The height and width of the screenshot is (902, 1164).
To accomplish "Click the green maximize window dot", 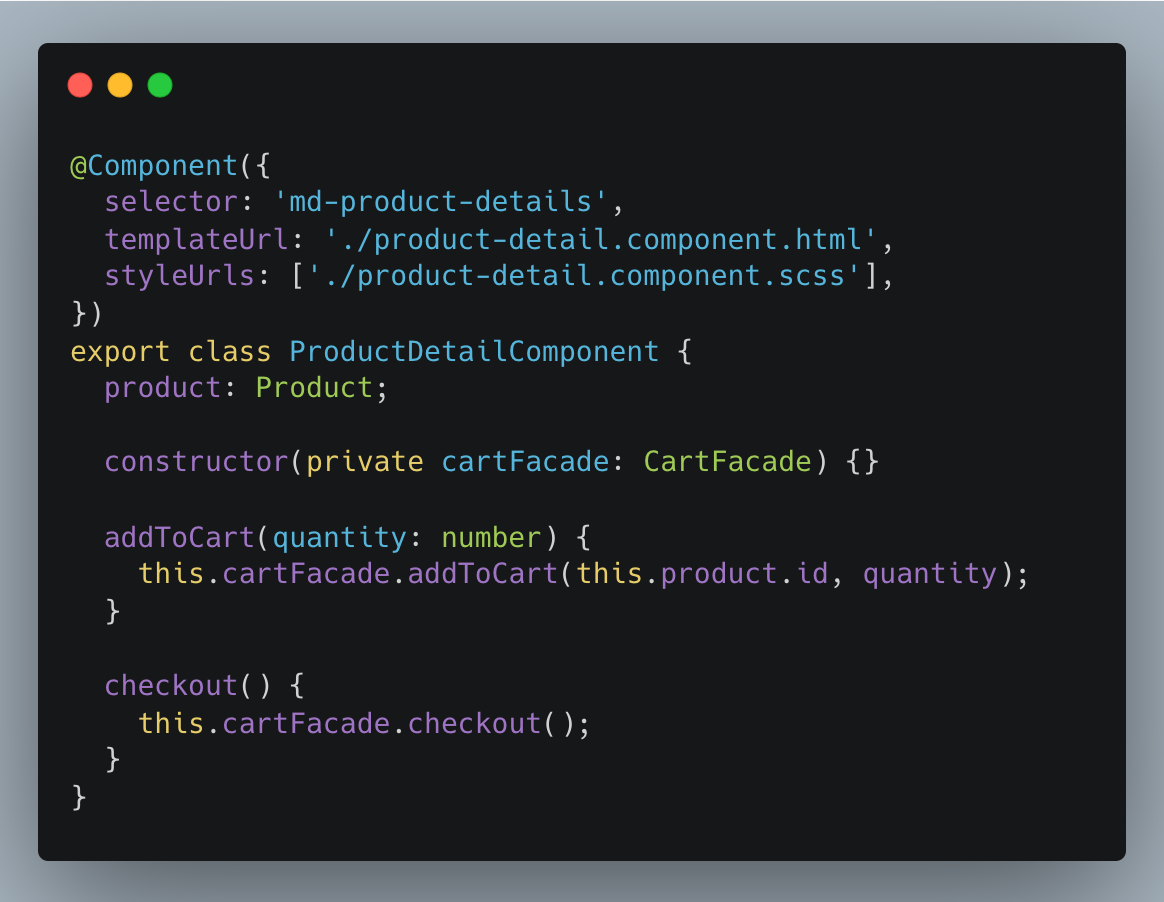I will tap(160, 85).
